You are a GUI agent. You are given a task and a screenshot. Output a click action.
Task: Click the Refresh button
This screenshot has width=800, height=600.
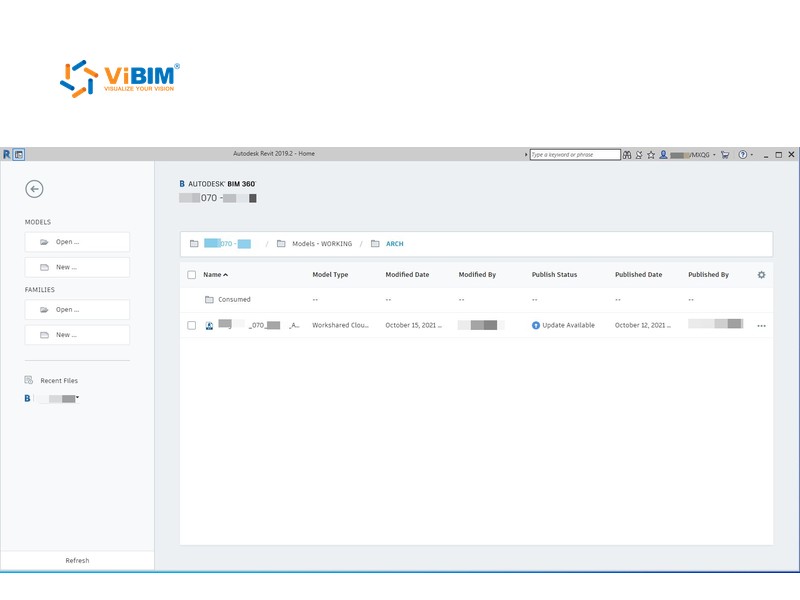pyautogui.click(x=77, y=560)
